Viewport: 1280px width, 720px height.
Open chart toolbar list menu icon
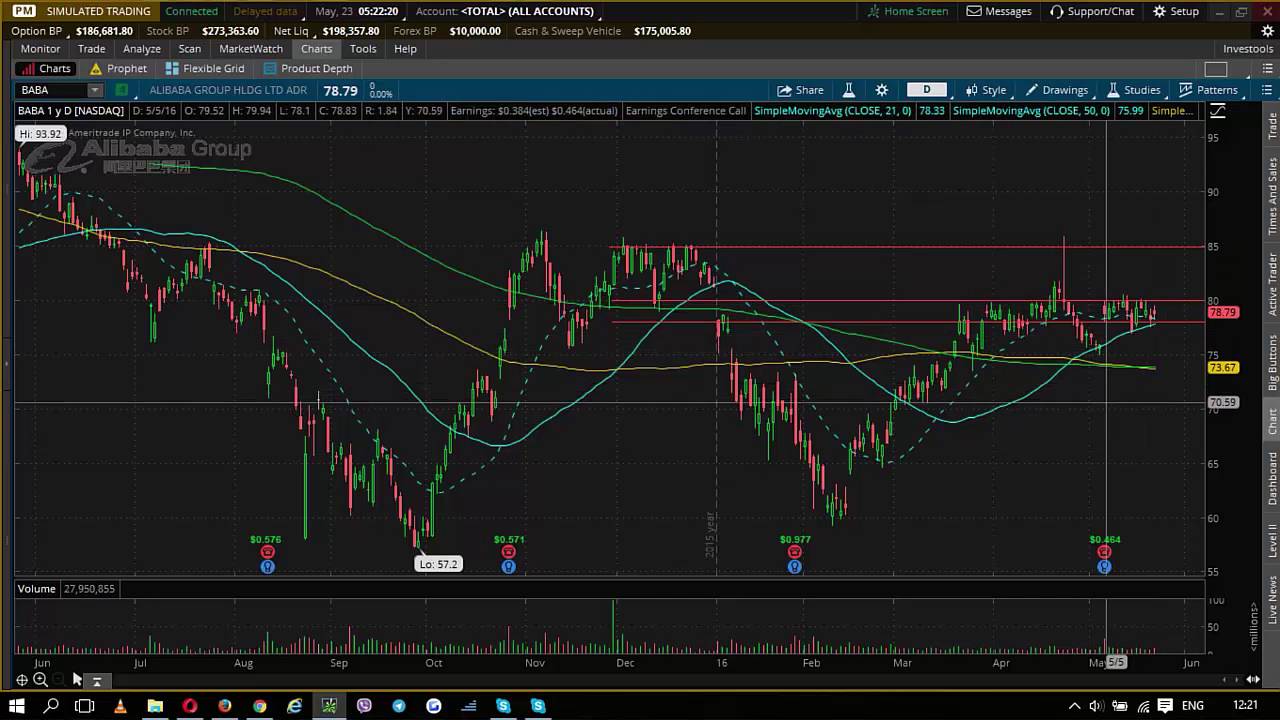1268,90
